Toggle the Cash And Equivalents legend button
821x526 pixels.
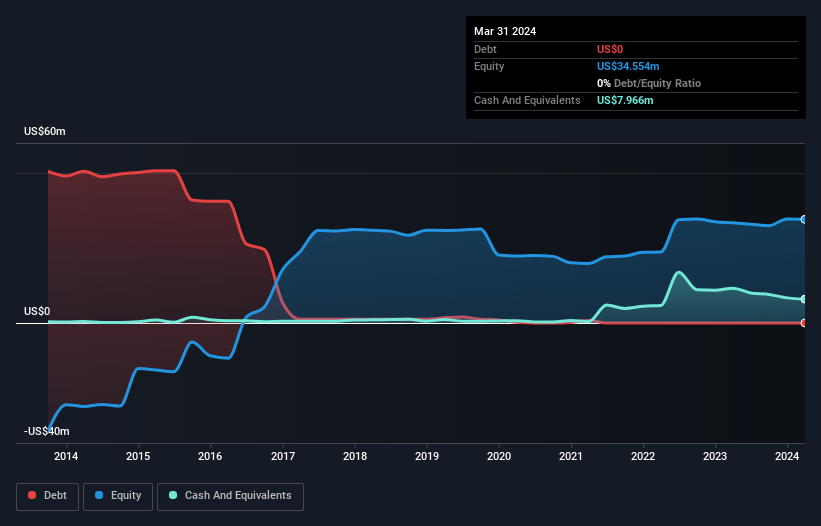coord(230,496)
